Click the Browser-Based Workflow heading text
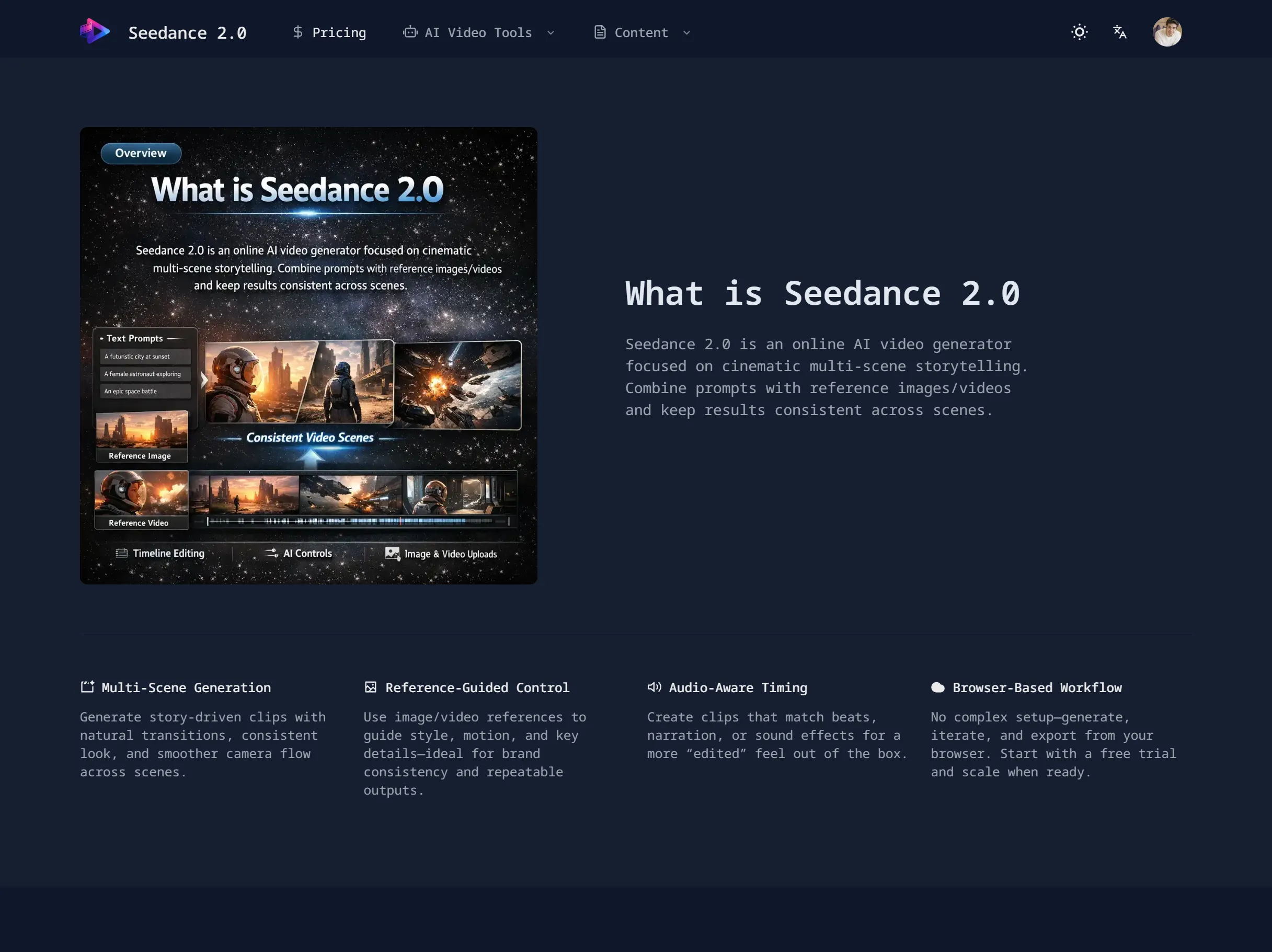1272x952 pixels. pyautogui.click(x=1037, y=687)
